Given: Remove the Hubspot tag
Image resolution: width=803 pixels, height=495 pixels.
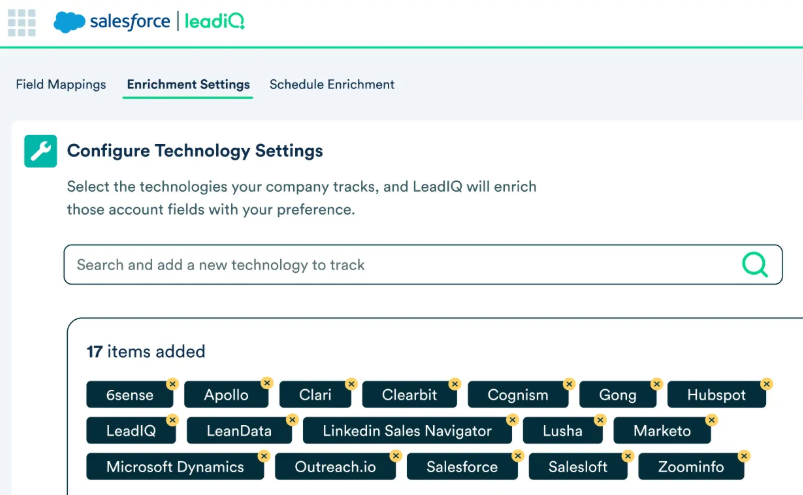Looking at the screenshot, I should [x=767, y=384].
